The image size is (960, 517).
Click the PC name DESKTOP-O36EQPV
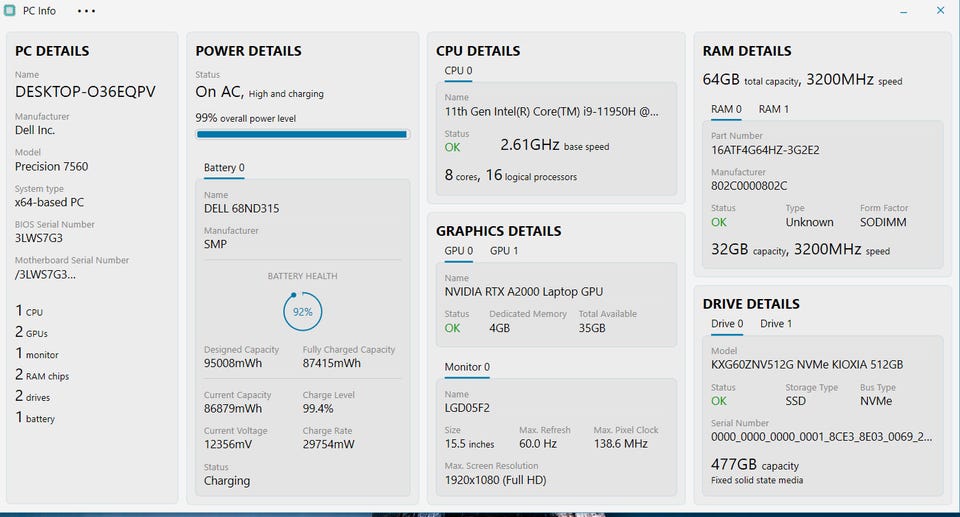pos(85,92)
